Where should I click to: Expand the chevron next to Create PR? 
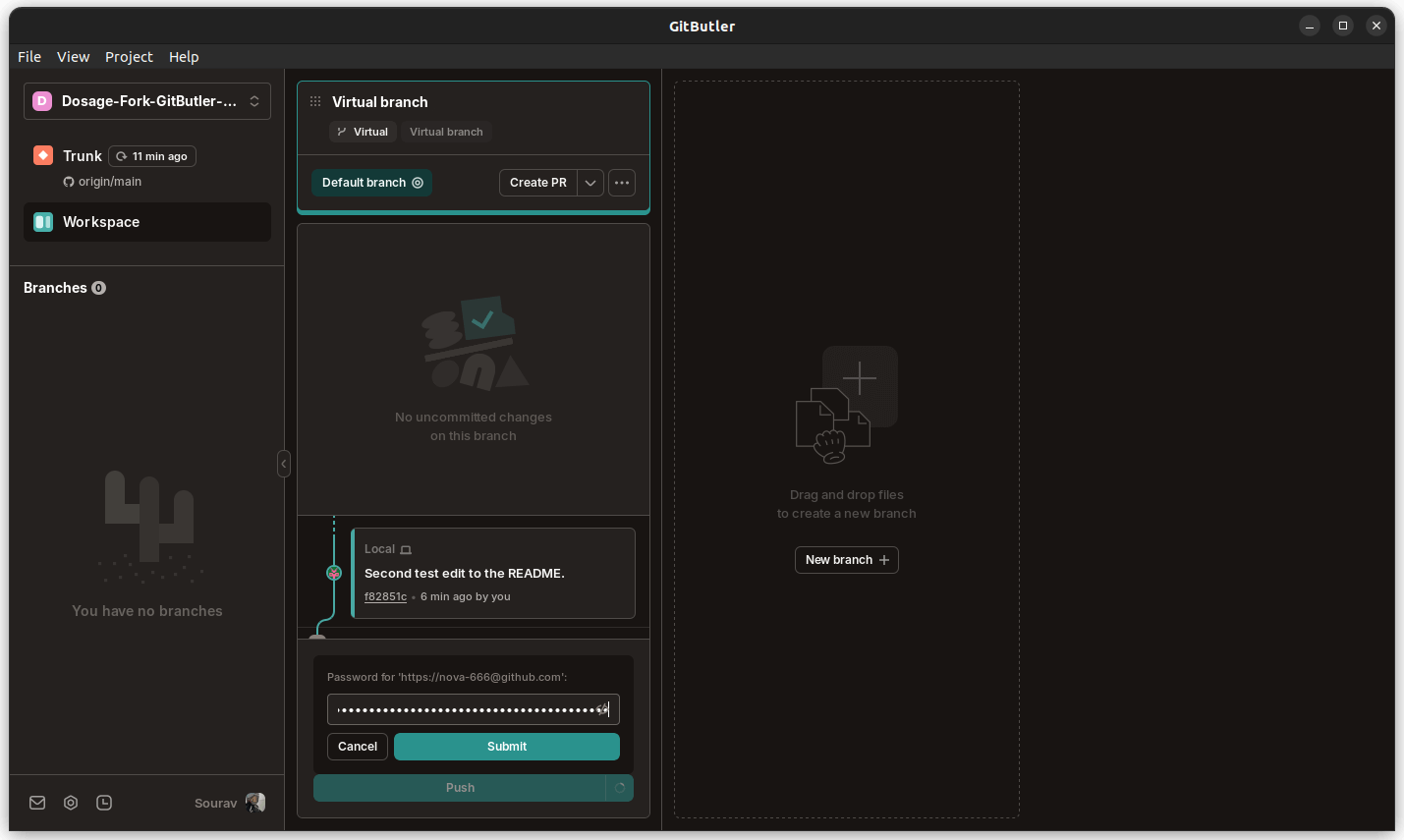(x=590, y=182)
